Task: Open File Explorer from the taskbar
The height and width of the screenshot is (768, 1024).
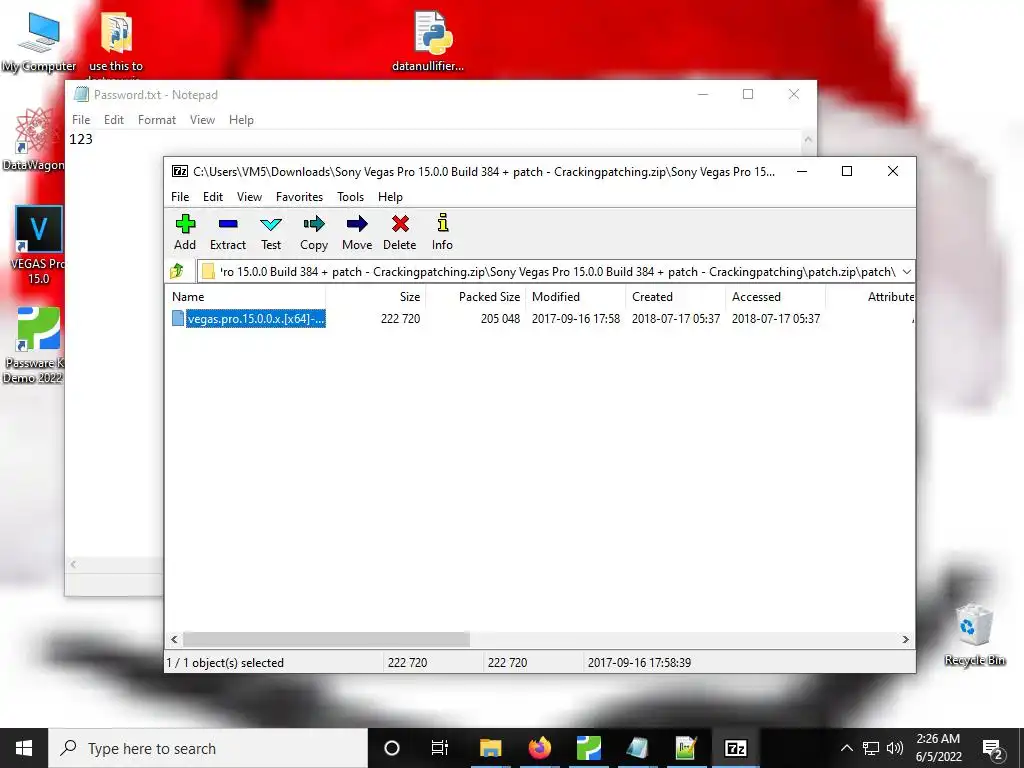Action: tap(490, 748)
